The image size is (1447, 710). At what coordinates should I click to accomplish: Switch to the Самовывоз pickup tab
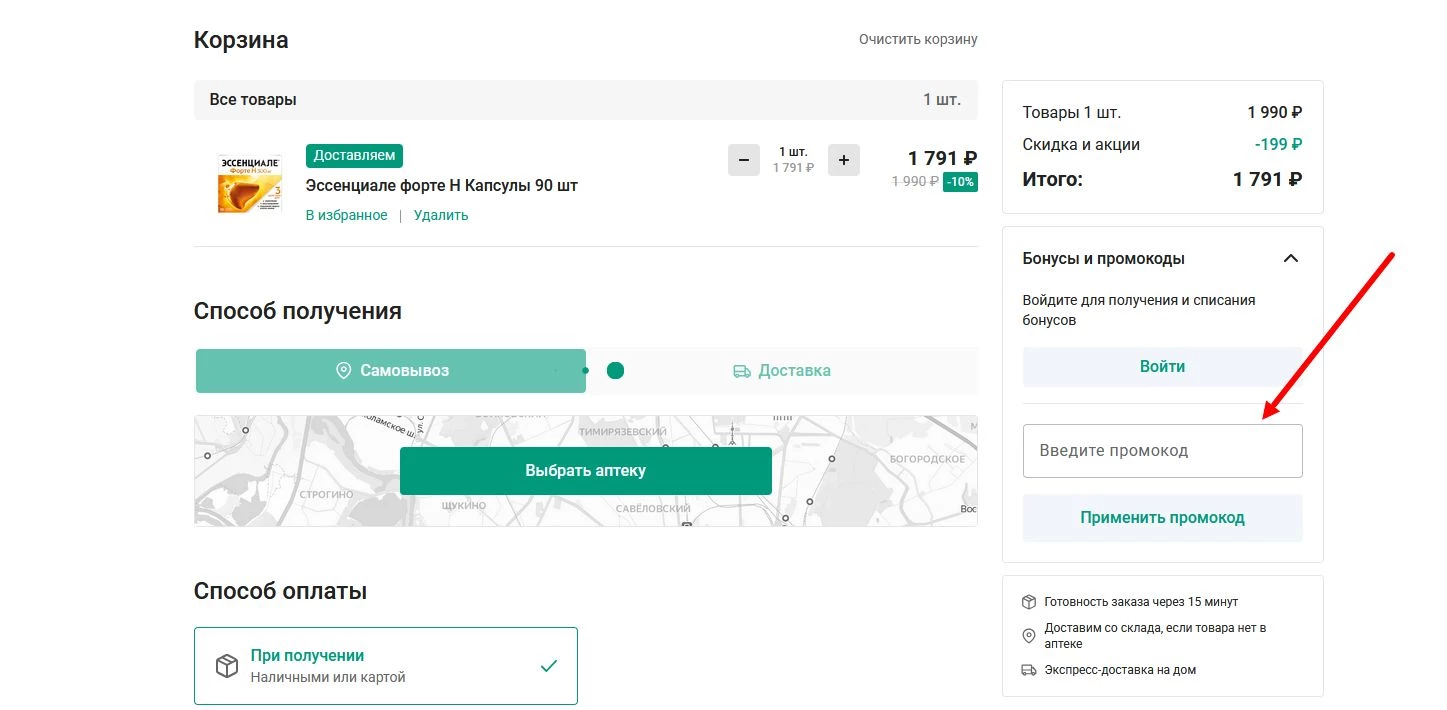(391, 371)
